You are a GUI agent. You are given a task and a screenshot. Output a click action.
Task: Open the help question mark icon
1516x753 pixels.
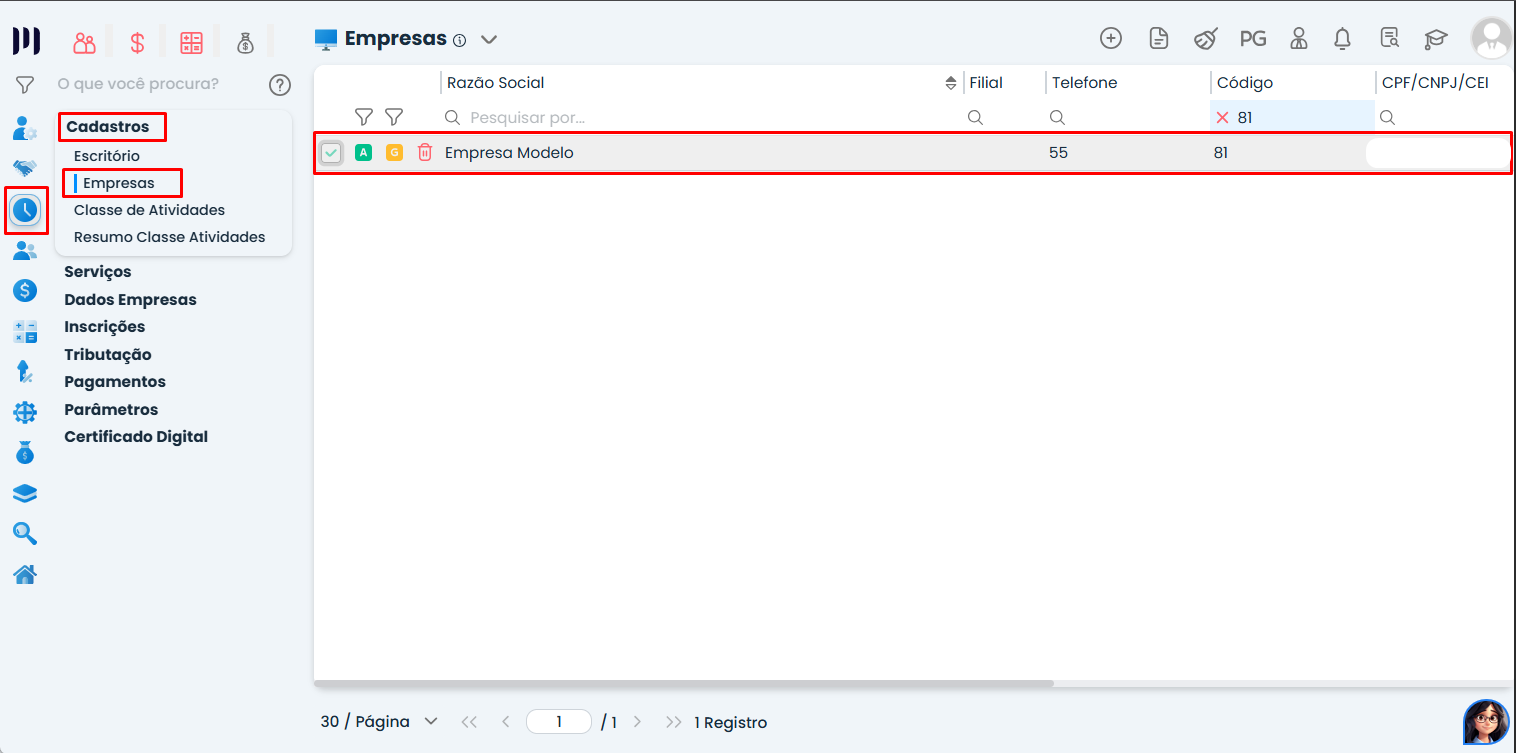(280, 85)
